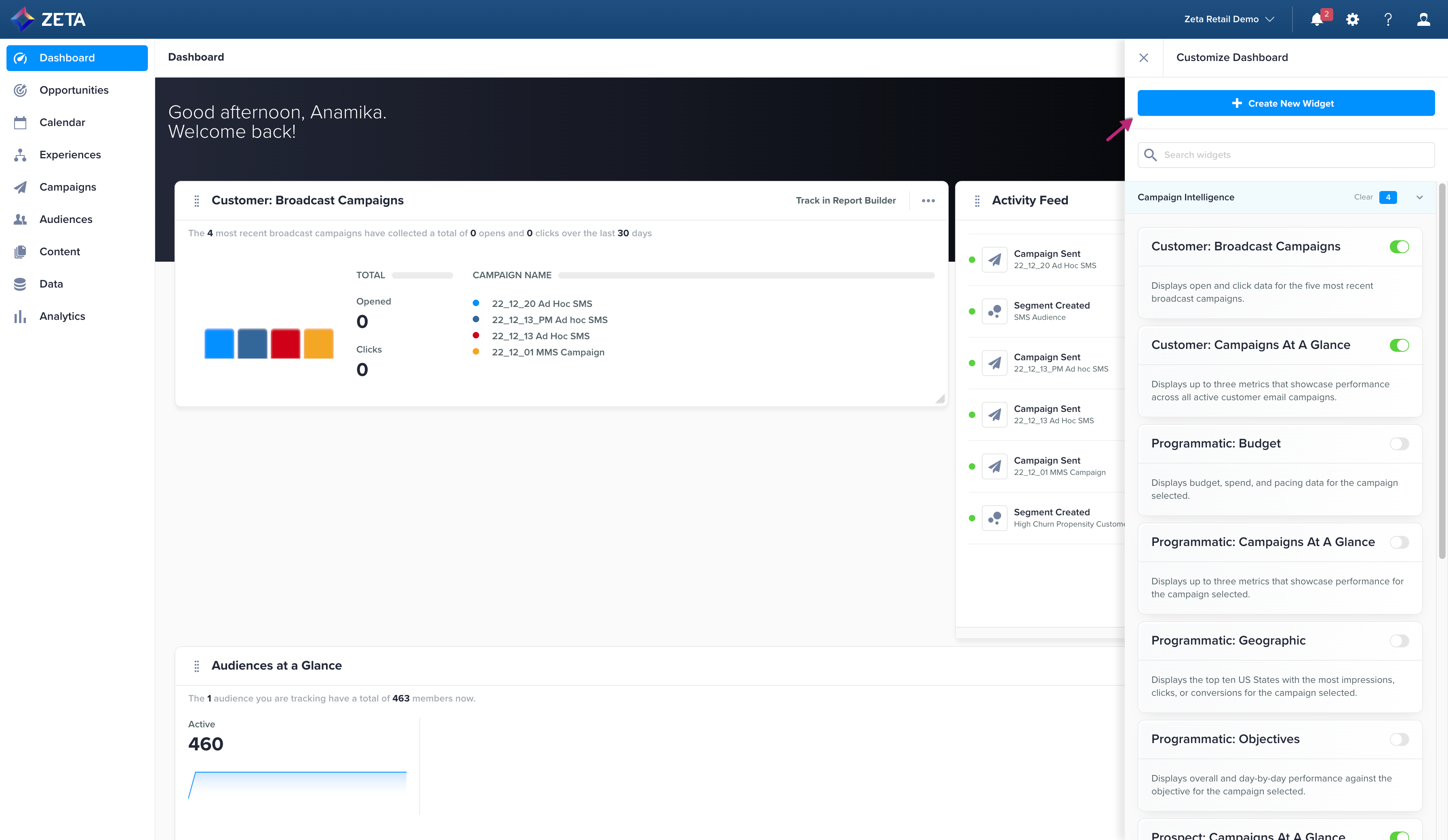The height and width of the screenshot is (840, 1448).
Task: Collapse the Campaign Intelligence section chevron
Action: pyautogui.click(x=1419, y=197)
